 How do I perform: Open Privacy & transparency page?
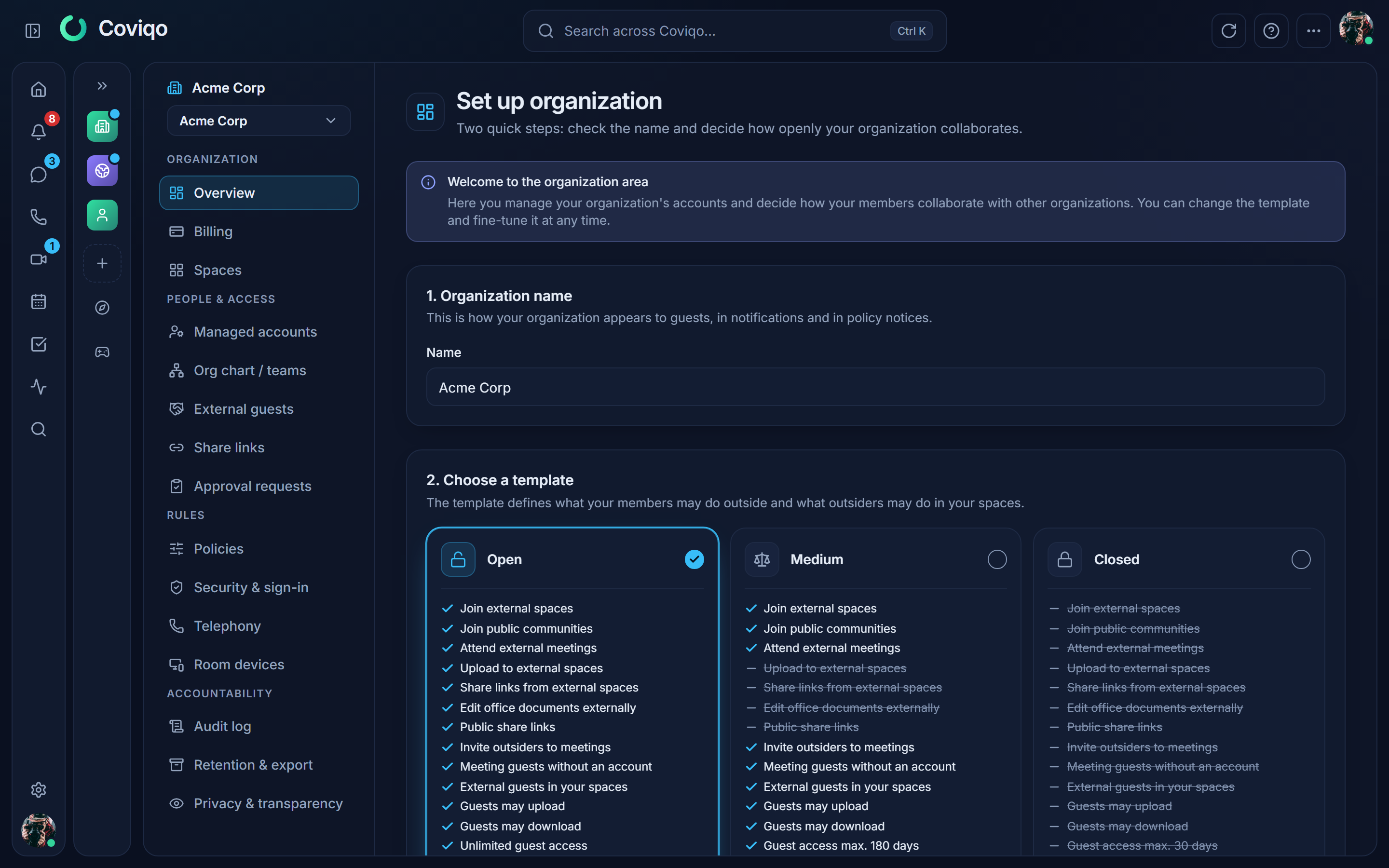(259, 803)
